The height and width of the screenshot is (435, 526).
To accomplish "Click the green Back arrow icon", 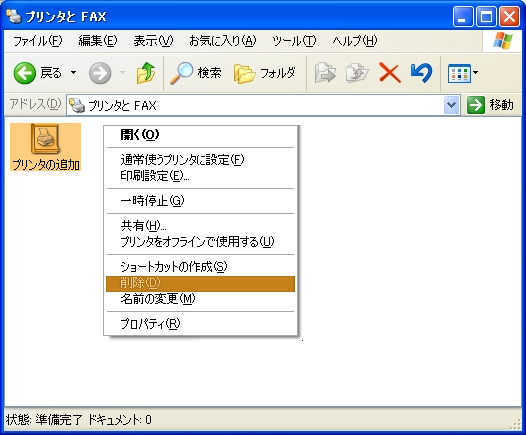I will point(24,73).
